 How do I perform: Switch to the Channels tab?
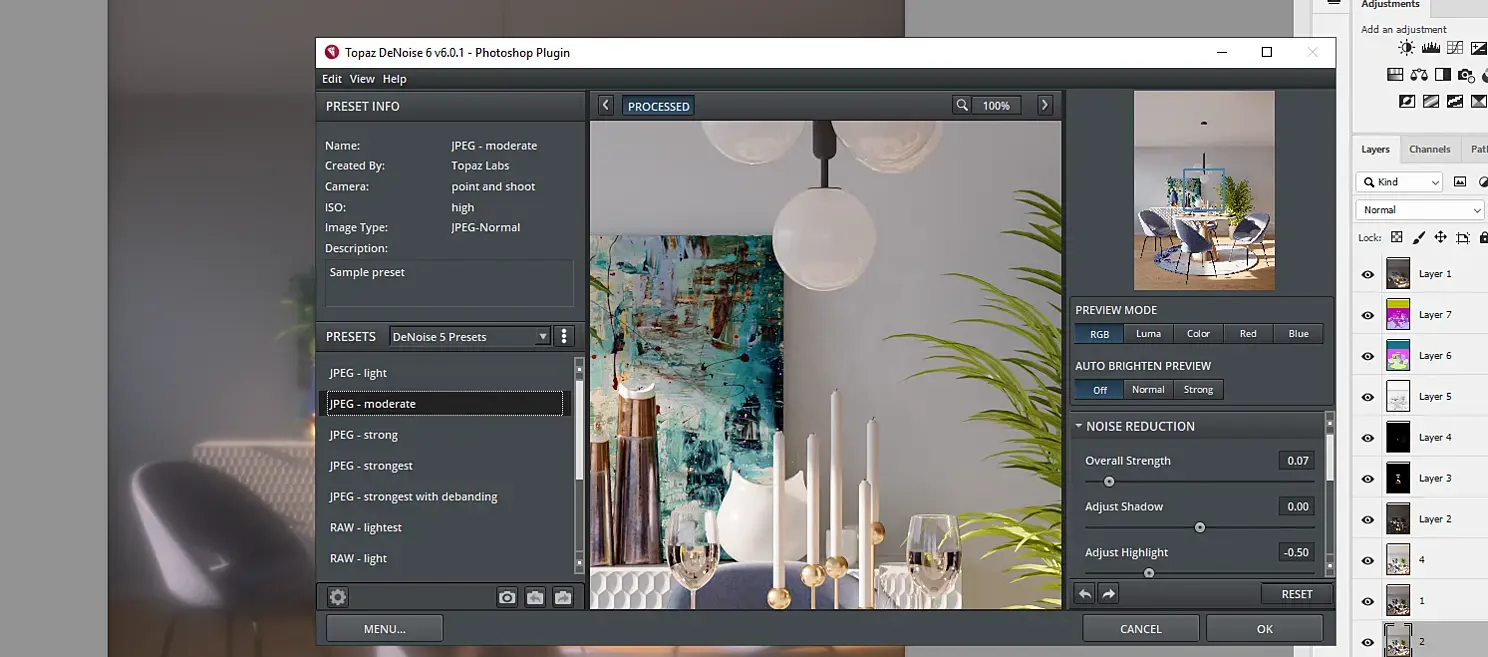coord(1429,149)
